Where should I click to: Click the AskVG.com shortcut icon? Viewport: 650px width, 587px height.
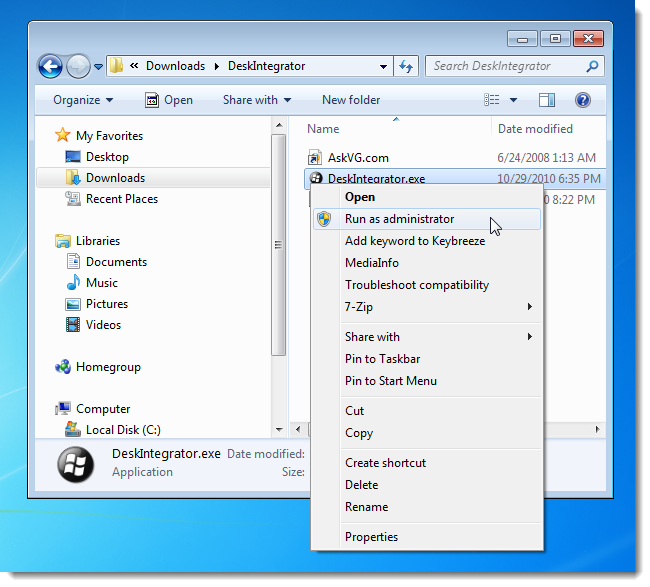coord(315,158)
